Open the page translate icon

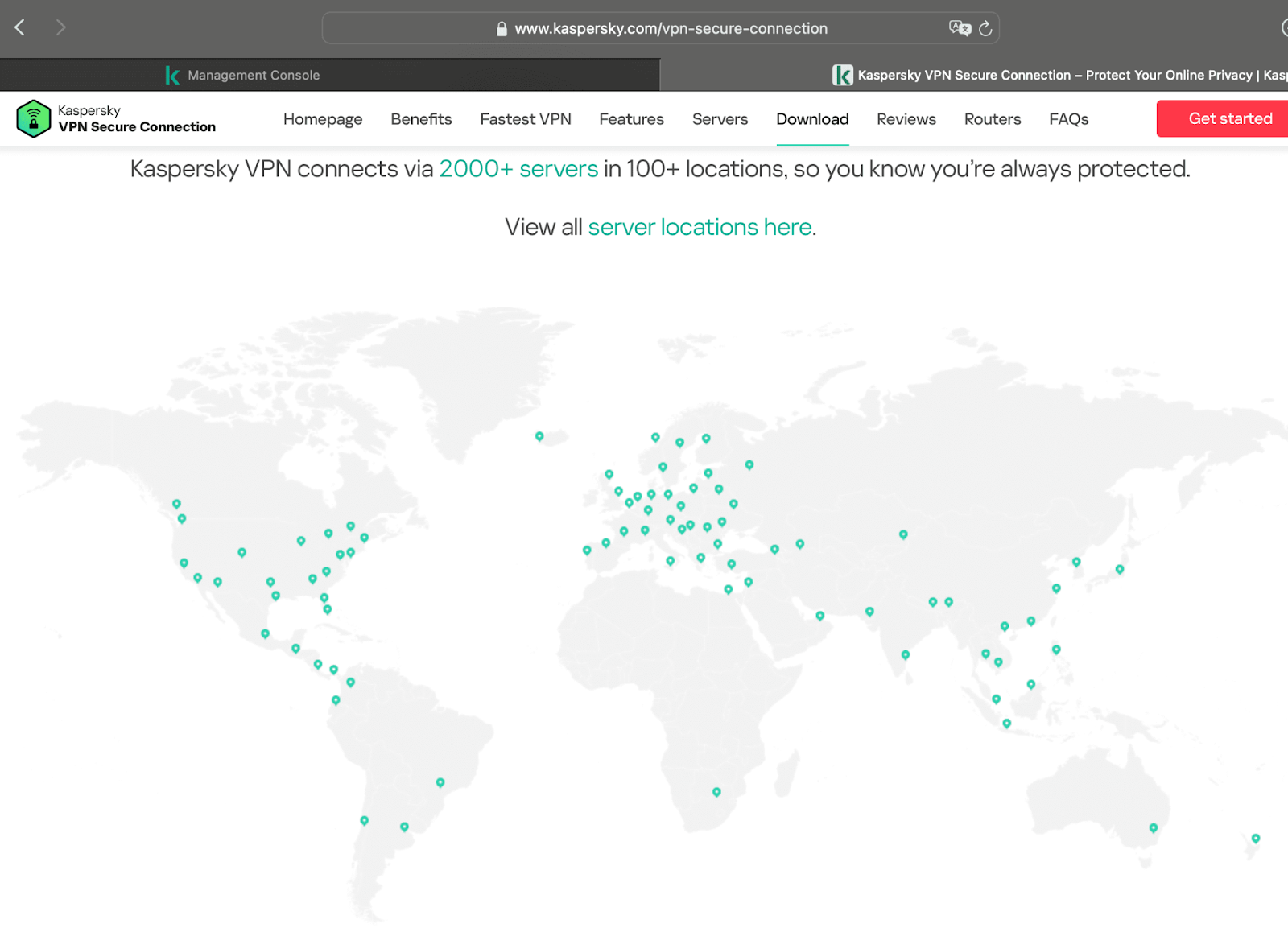pyautogui.click(x=960, y=28)
